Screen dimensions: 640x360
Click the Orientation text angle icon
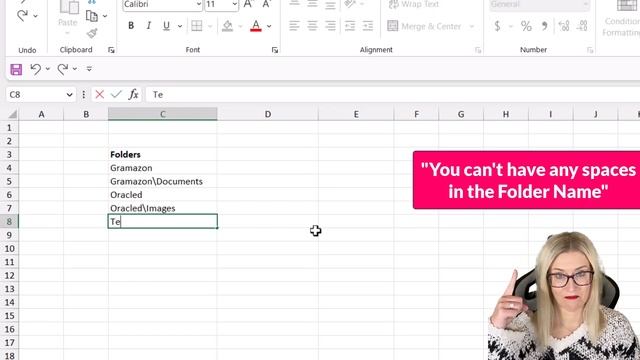(x=350, y=4)
